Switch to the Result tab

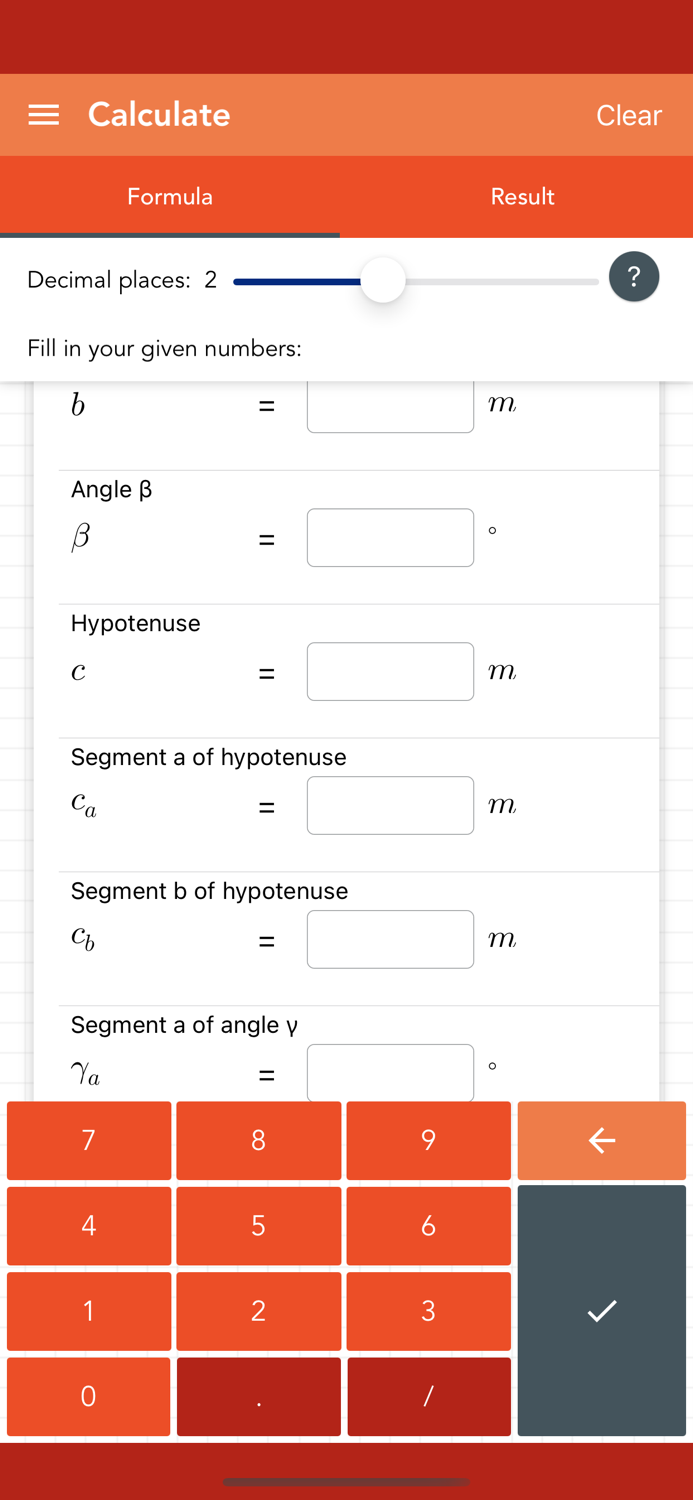pos(521,197)
